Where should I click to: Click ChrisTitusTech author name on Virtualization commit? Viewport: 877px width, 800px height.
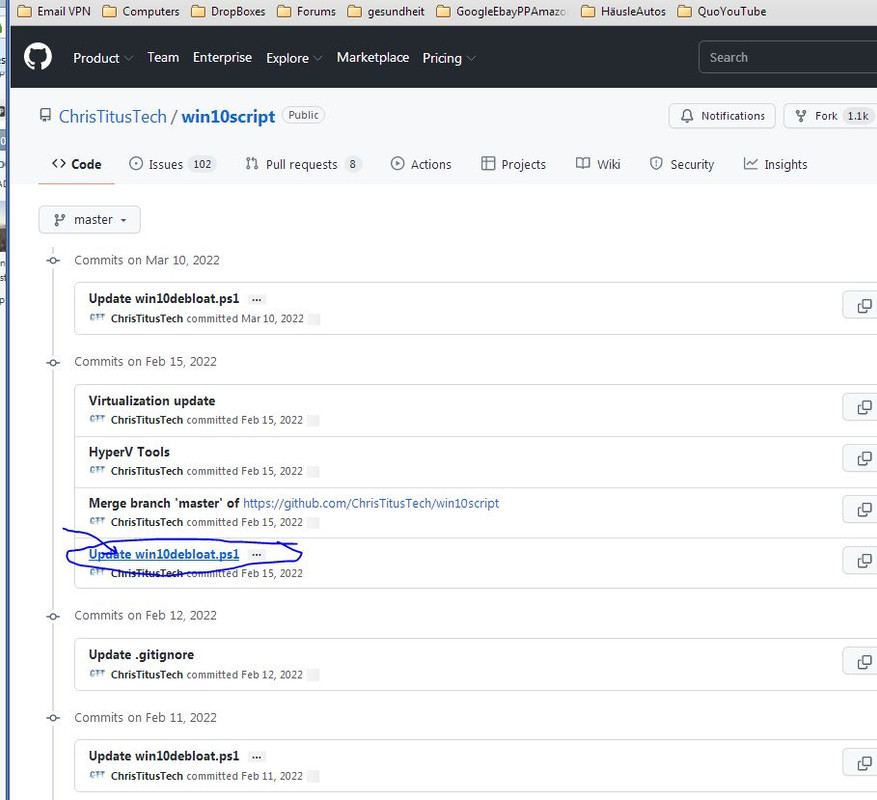[x=147, y=420]
